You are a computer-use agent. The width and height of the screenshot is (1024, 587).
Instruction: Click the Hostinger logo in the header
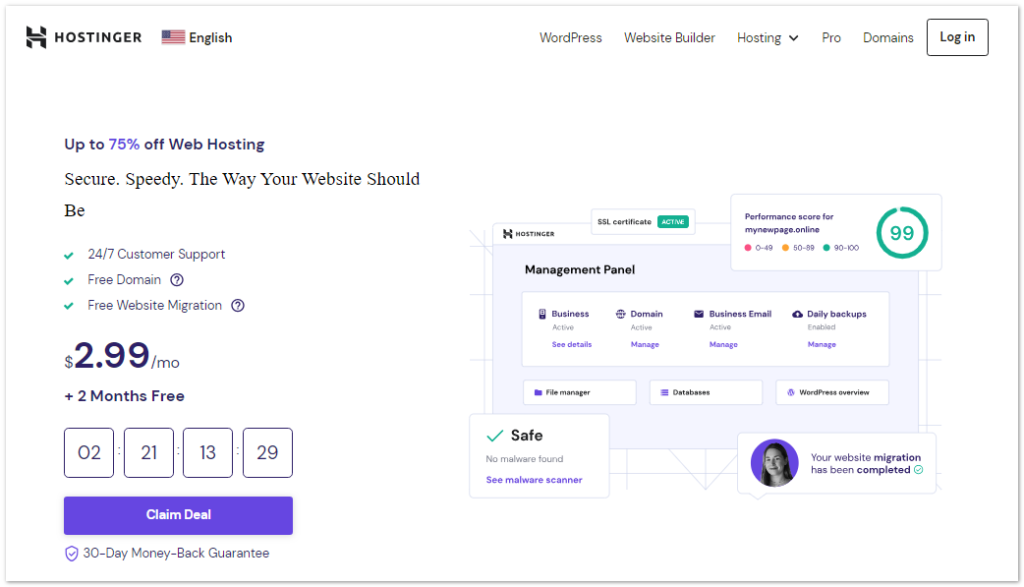(83, 37)
